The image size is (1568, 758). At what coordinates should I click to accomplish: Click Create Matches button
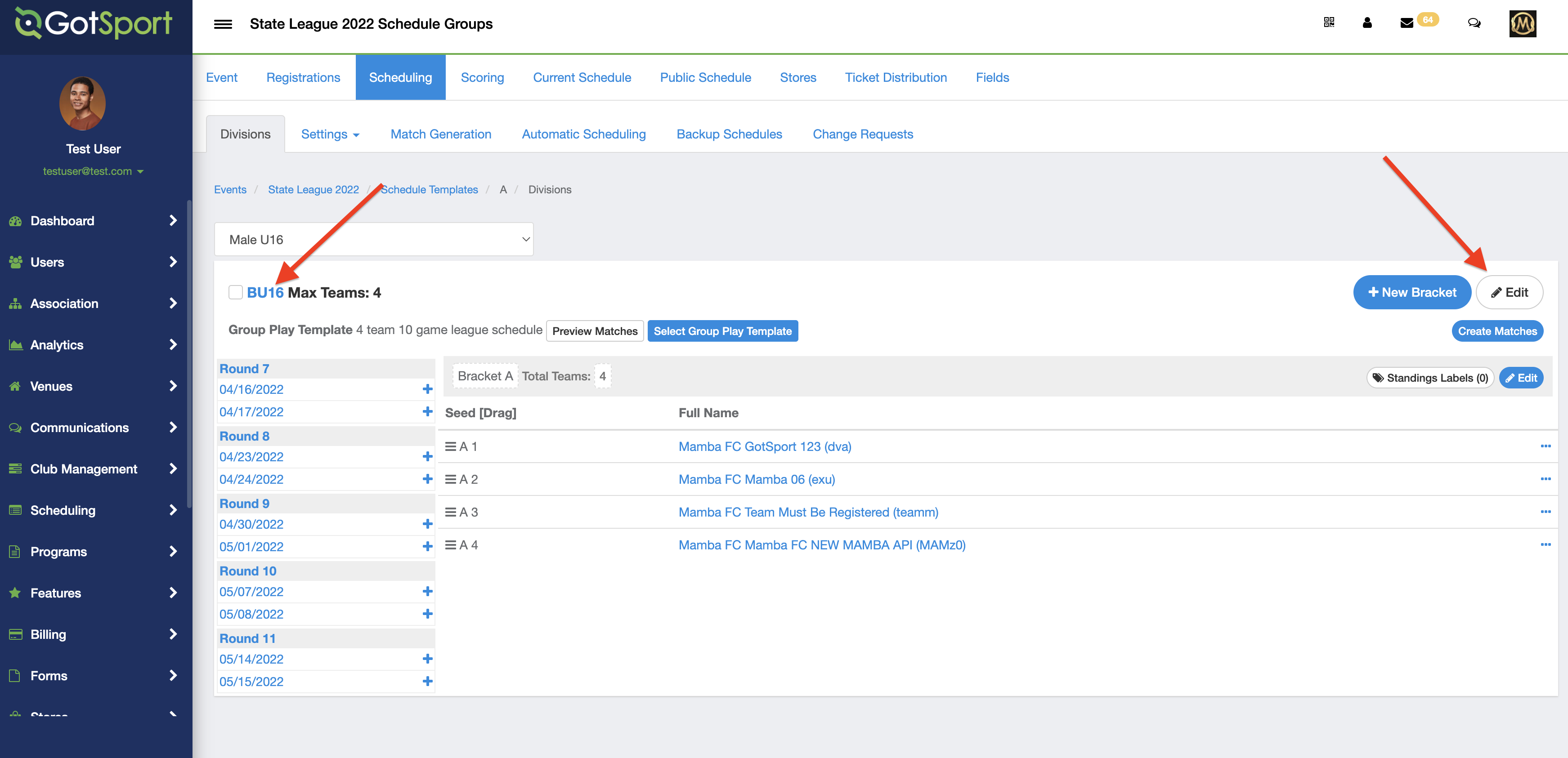coord(1497,331)
